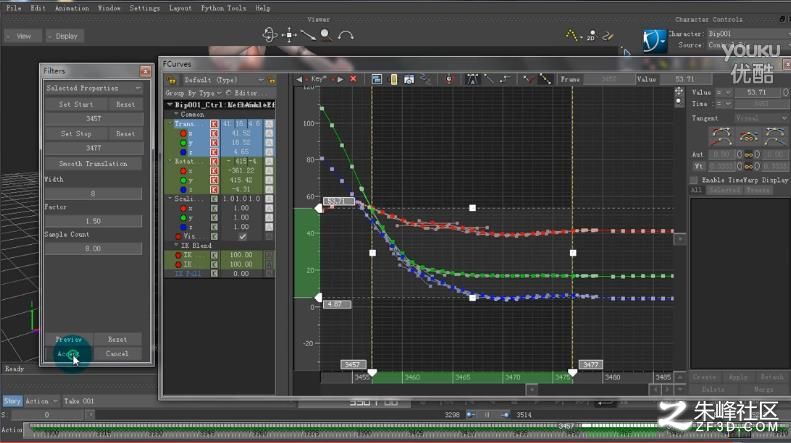Viewport: 791px width, 443px height.
Task: Switch to the Story tab
Action: (12, 401)
